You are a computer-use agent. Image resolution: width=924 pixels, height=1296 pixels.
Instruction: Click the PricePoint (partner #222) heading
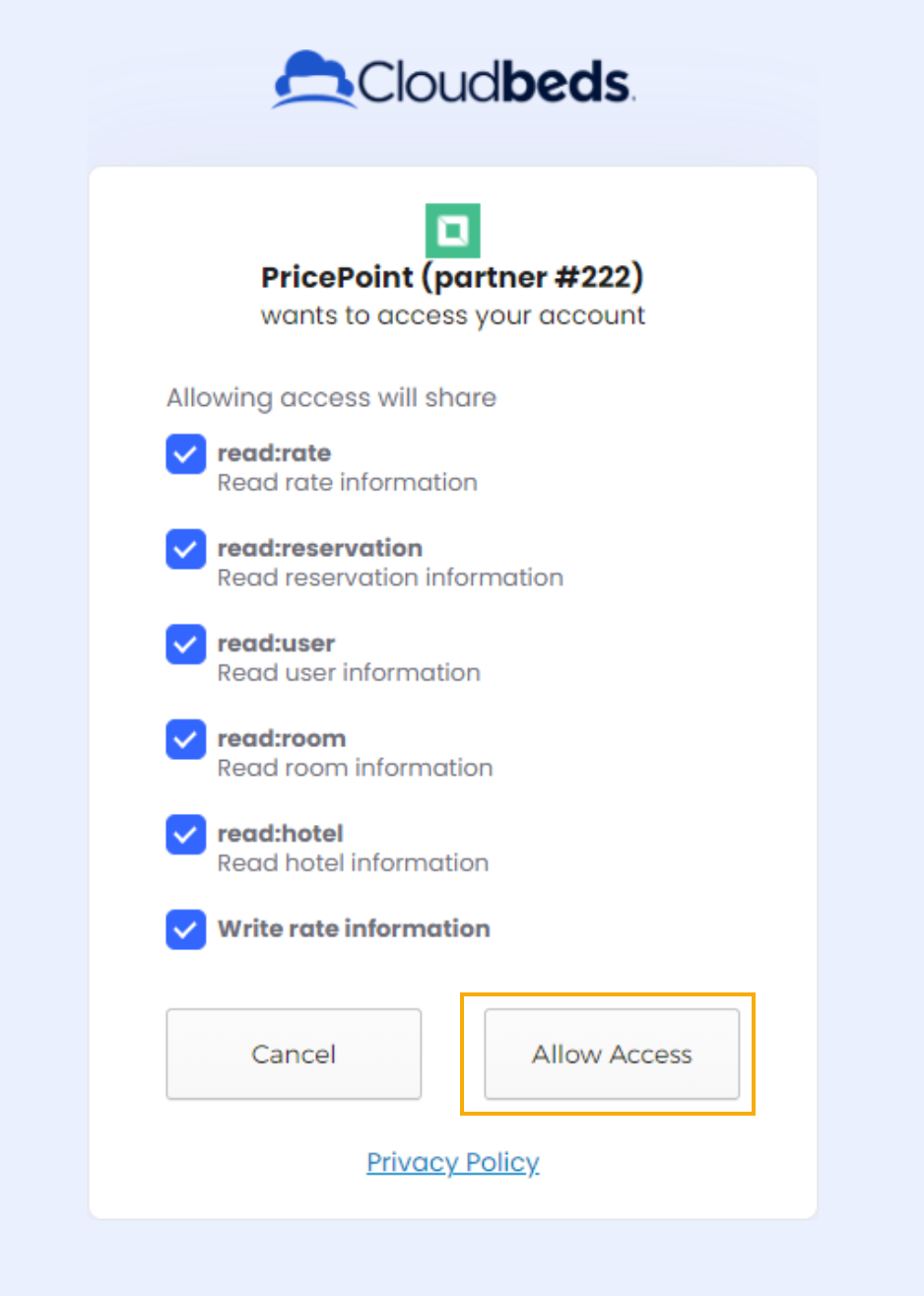click(x=452, y=278)
